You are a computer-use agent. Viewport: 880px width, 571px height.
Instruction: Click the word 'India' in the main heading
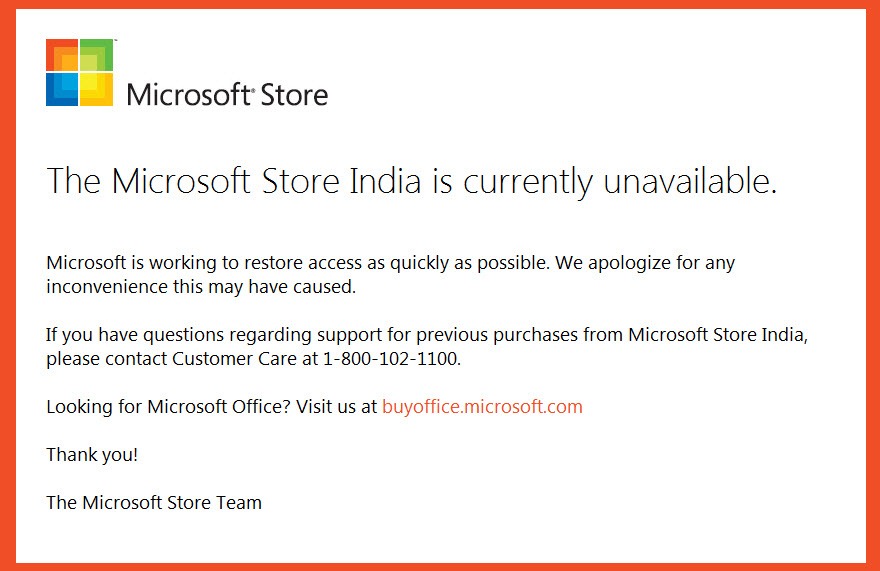[x=384, y=181]
